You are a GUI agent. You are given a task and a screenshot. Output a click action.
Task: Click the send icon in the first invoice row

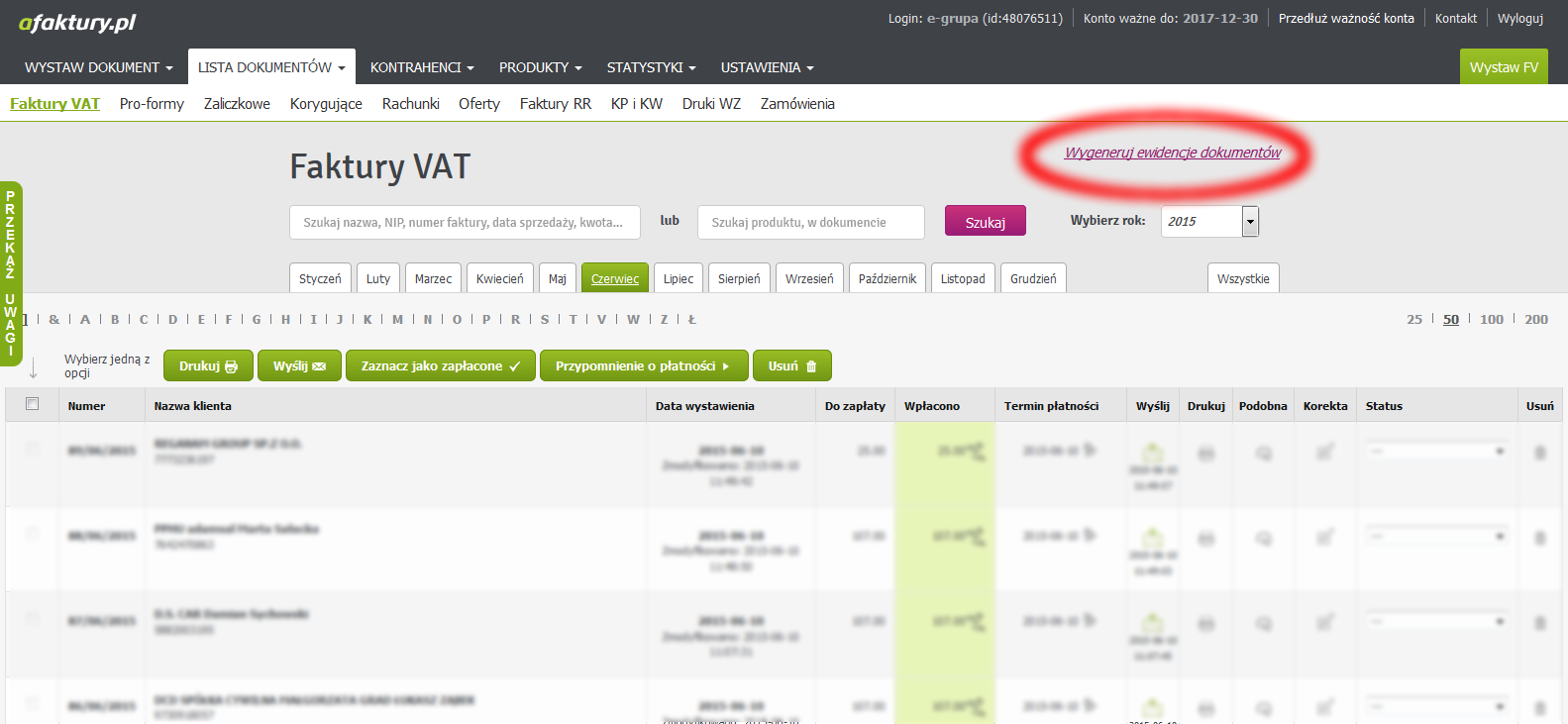pos(1153,453)
